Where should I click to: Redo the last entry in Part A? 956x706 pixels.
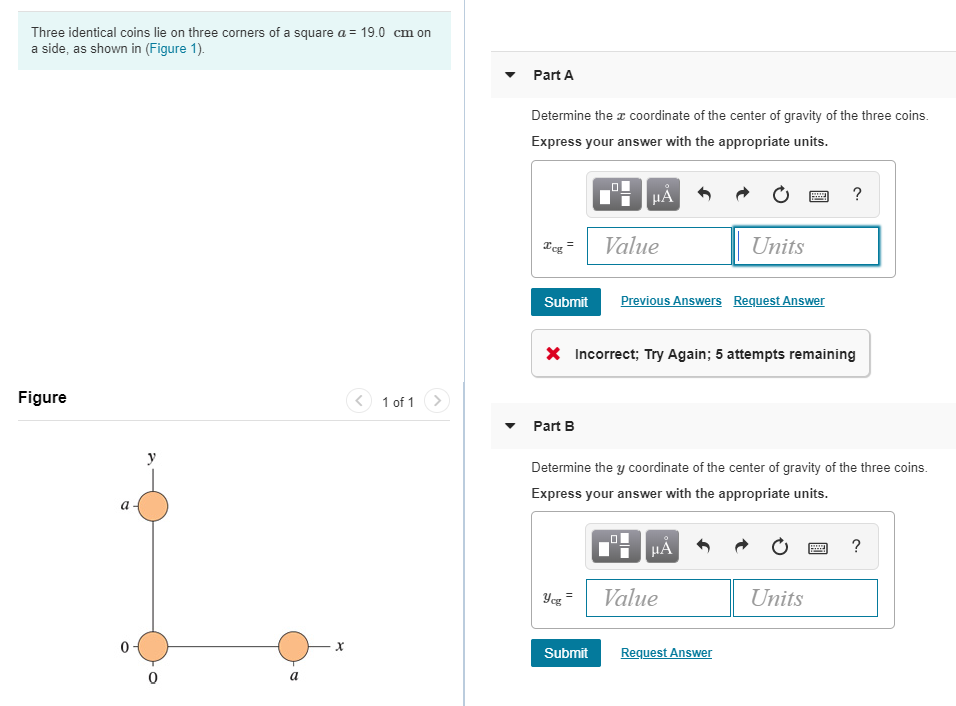pos(741,194)
